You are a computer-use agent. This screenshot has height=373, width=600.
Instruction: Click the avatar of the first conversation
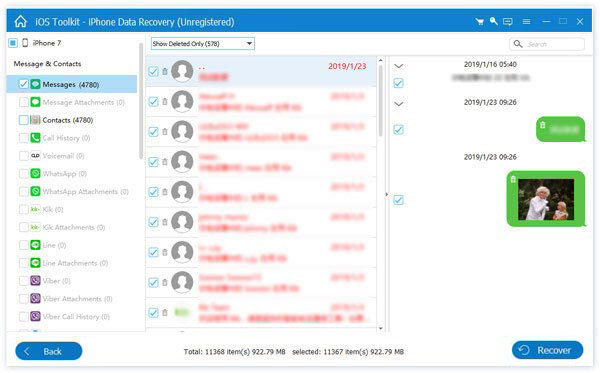tap(182, 71)
